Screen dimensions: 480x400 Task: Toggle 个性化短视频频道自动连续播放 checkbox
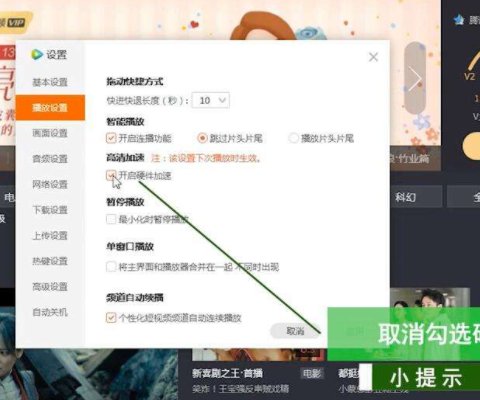(111, 318)
